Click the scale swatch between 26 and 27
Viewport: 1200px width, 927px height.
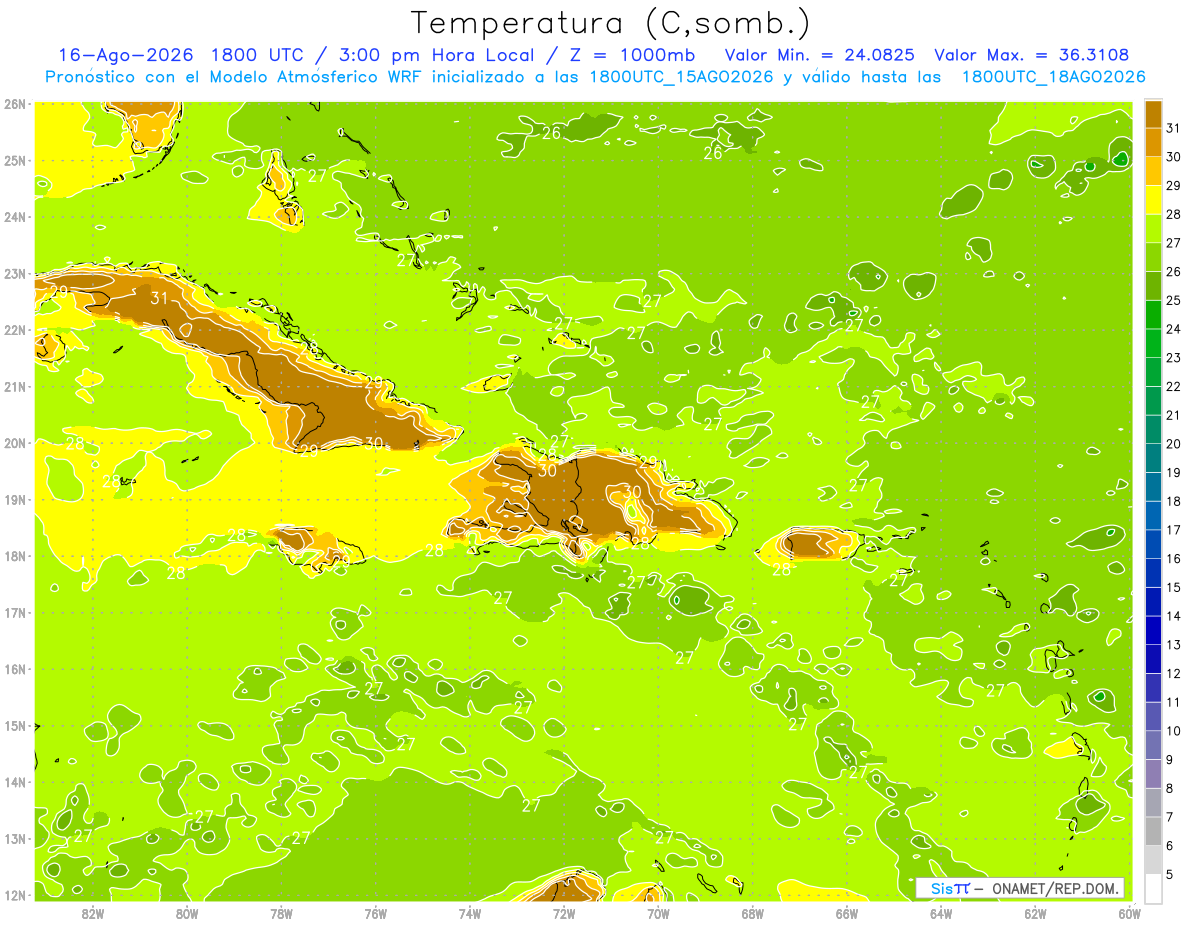coord(1153,257)
